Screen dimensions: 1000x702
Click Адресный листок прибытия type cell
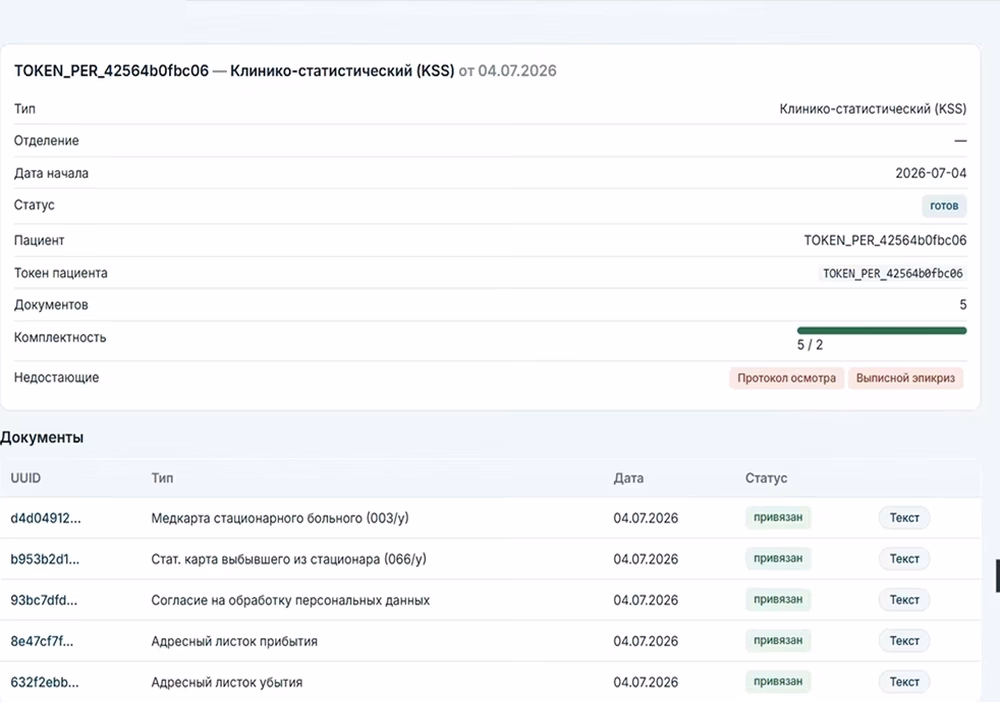(234, 641)
